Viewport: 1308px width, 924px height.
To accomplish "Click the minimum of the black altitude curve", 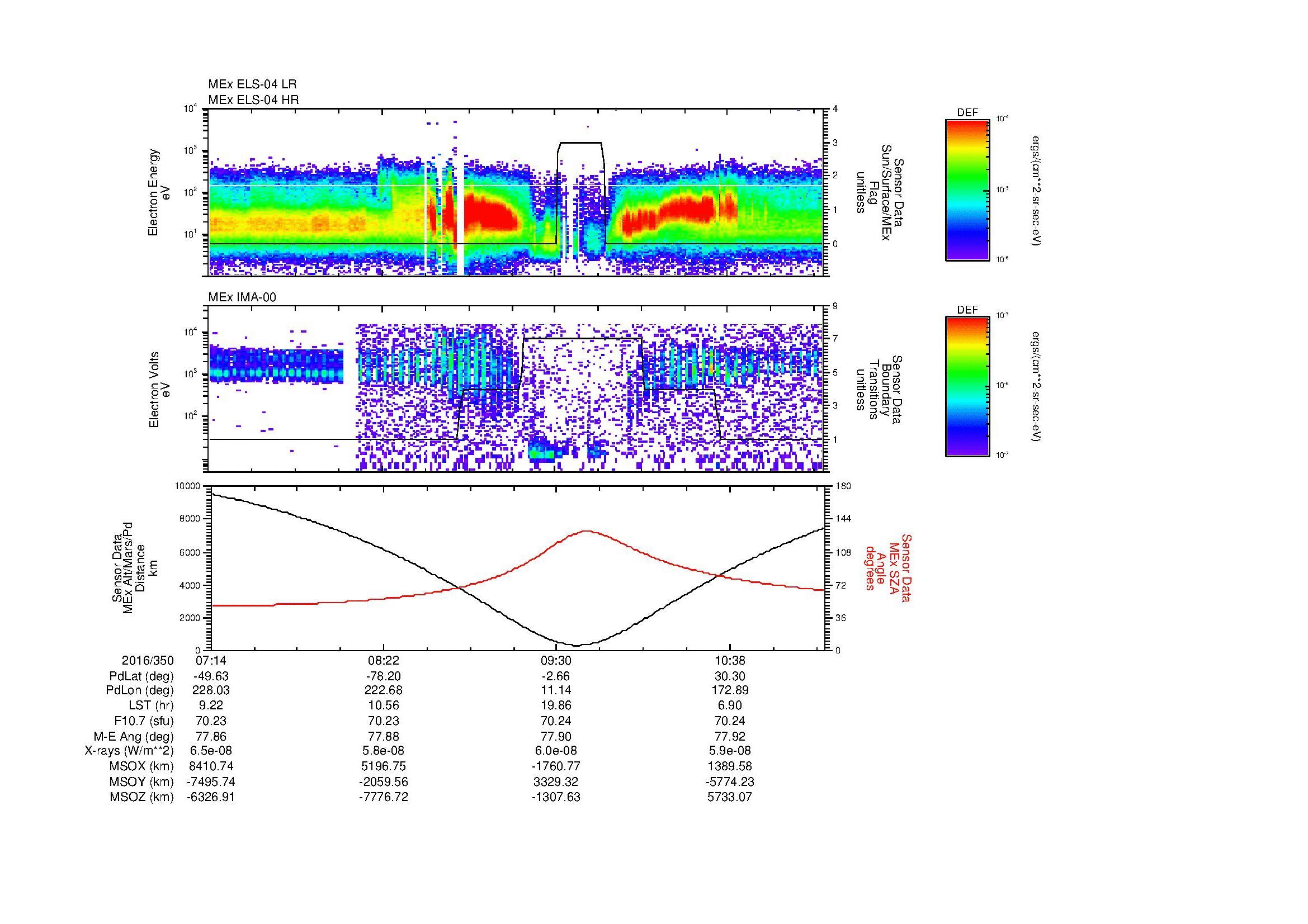I will (577, 646).
